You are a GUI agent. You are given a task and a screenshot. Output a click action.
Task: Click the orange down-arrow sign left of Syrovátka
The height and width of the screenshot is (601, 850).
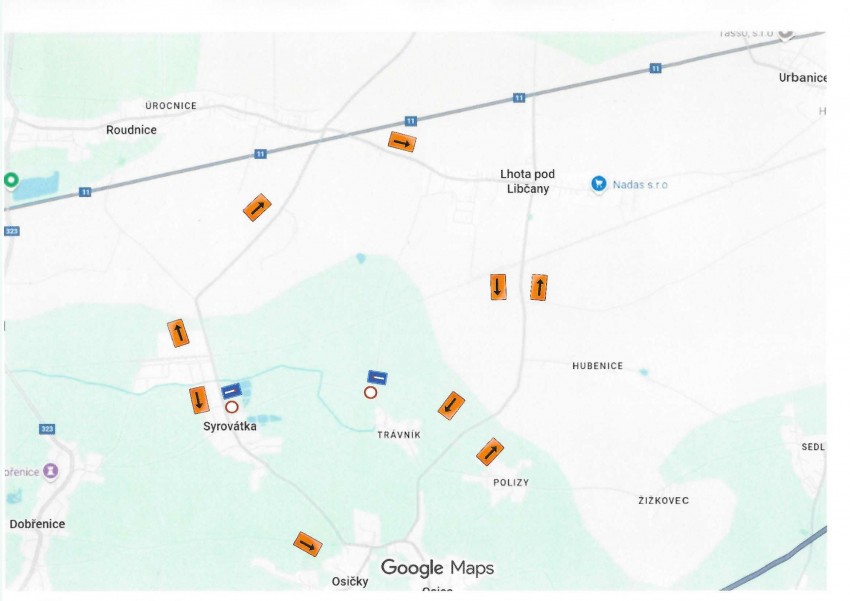199,400
